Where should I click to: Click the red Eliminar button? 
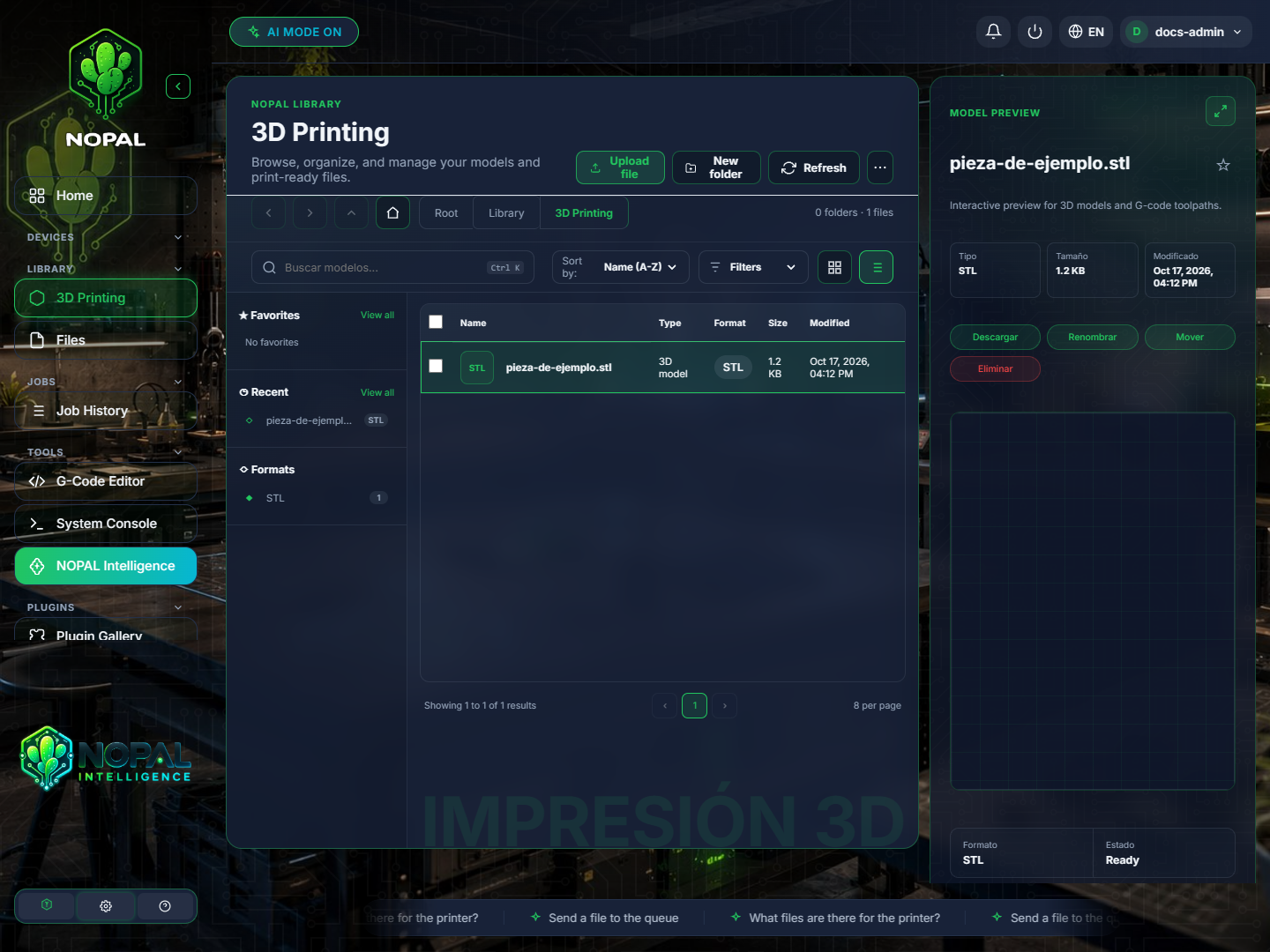coord(995,368)
